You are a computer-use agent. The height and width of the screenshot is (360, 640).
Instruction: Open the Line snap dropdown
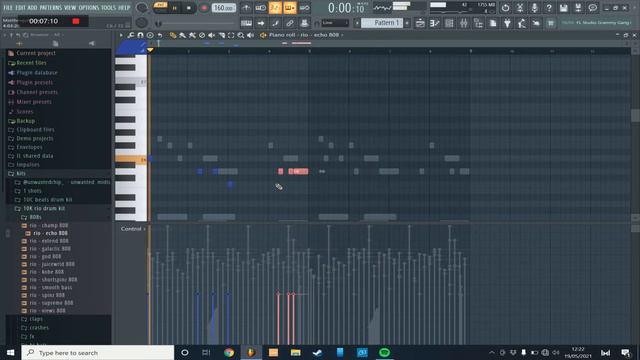click(x=334, y=23)
